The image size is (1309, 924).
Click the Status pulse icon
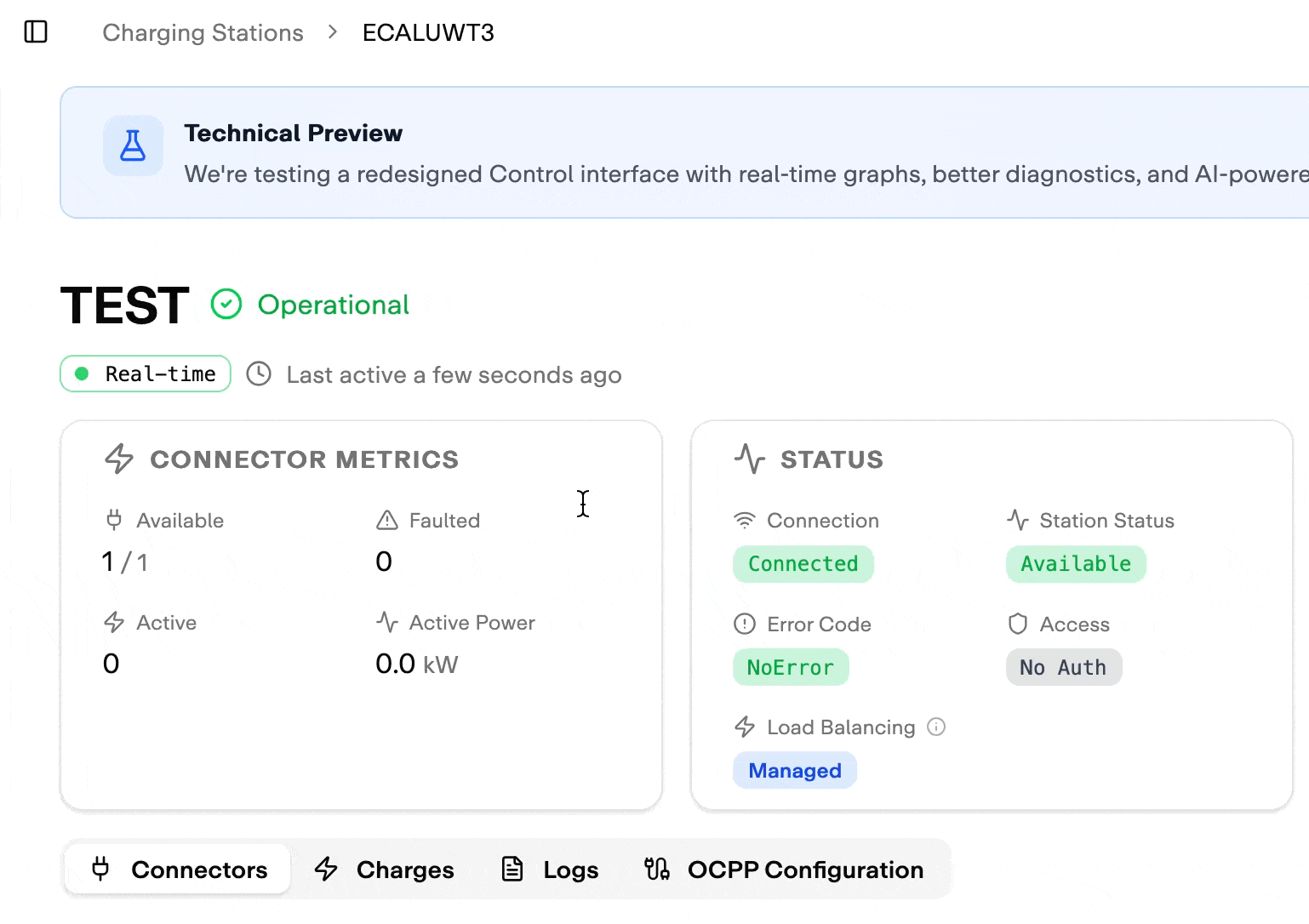[750, 459]
